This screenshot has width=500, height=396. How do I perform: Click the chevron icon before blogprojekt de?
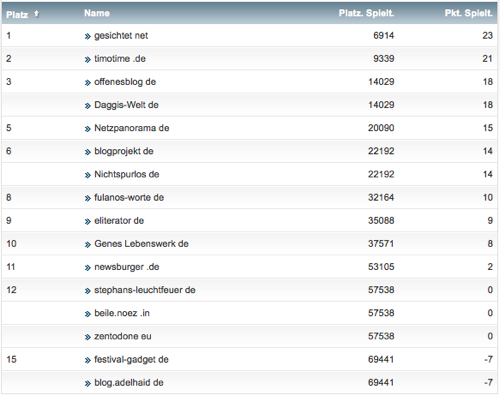(x=88, y=152)
